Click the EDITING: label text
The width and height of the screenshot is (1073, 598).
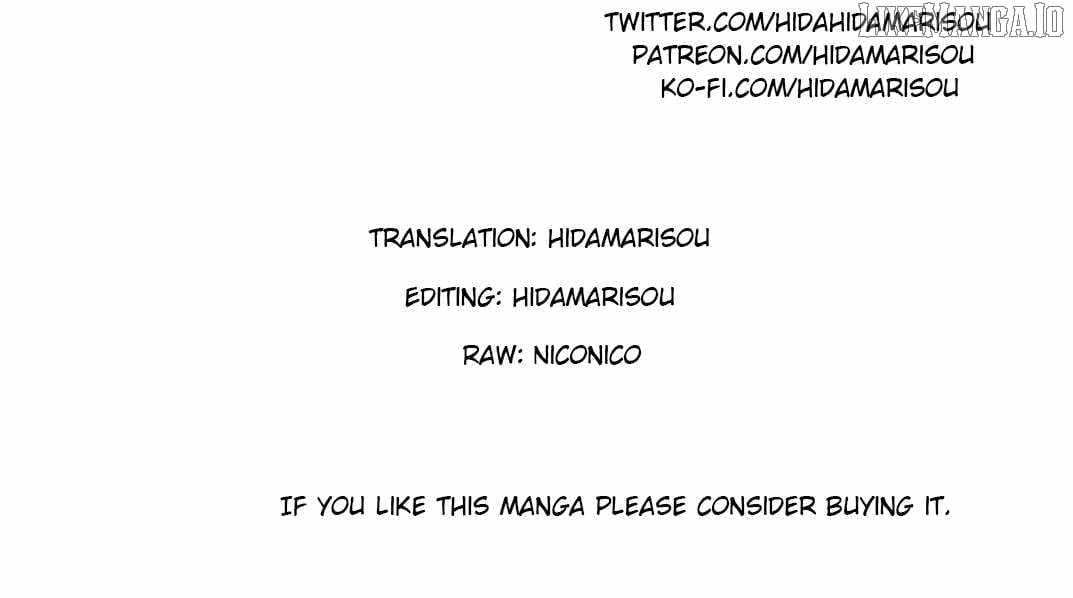(454, 298)
